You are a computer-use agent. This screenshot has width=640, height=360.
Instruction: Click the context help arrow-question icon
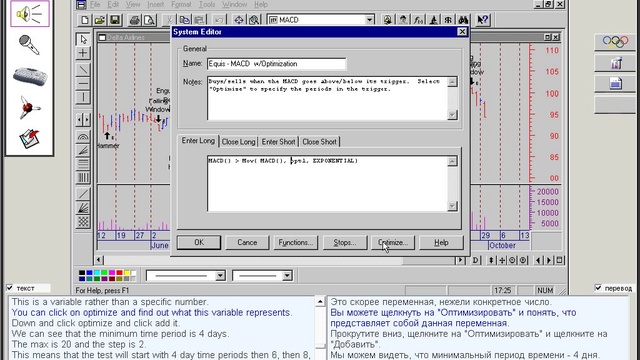(482, 20)
